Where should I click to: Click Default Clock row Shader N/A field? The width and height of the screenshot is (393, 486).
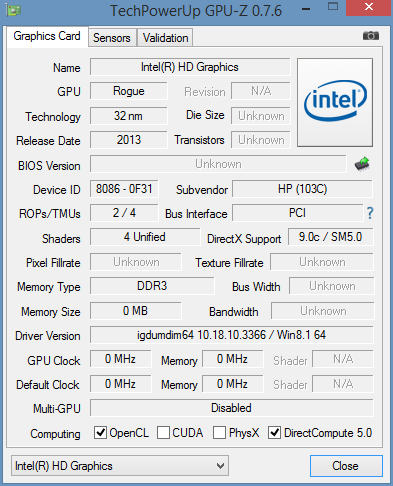(343, 384)
